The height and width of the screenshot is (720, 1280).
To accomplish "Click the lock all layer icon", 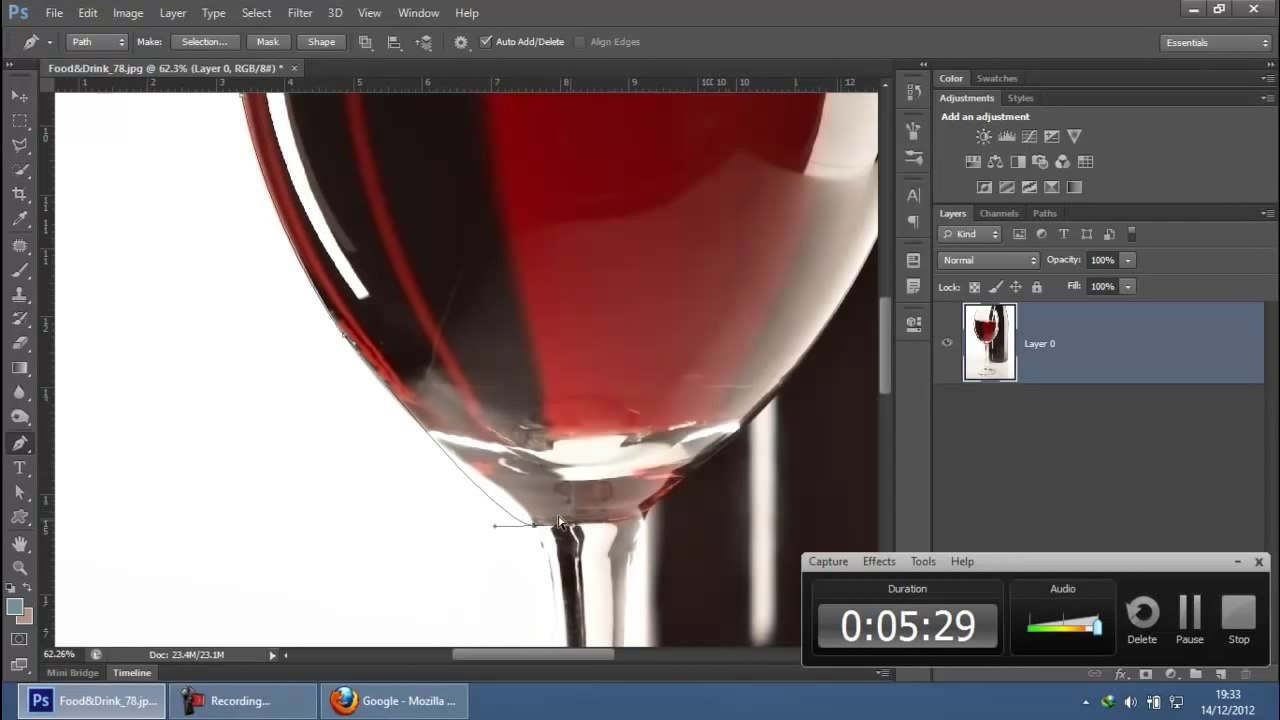I will (x=1036, y=287).
